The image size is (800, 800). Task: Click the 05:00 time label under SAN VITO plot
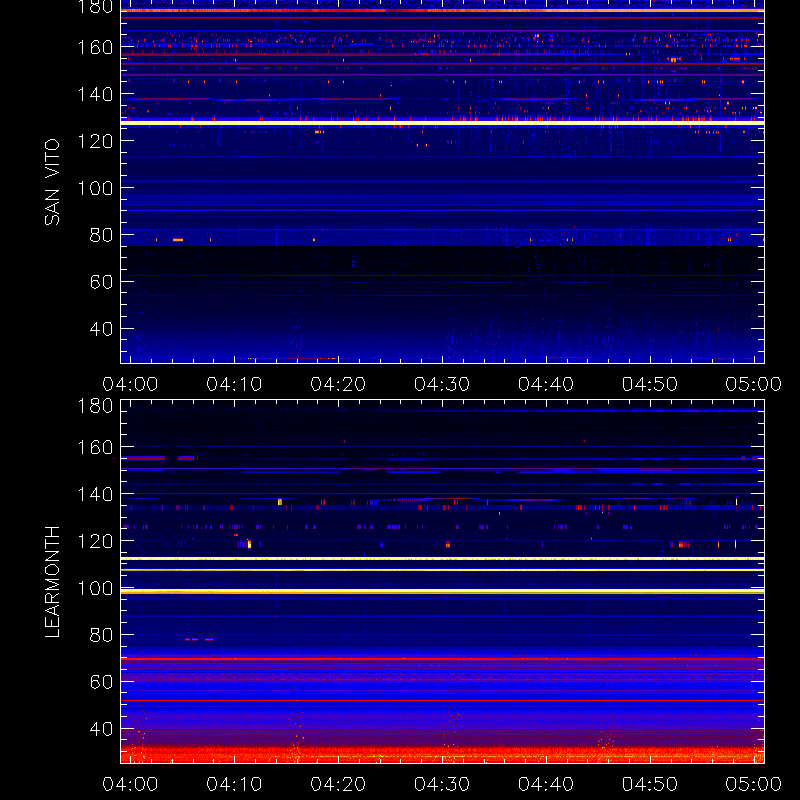pyautogui.click(x=754, y=384)
